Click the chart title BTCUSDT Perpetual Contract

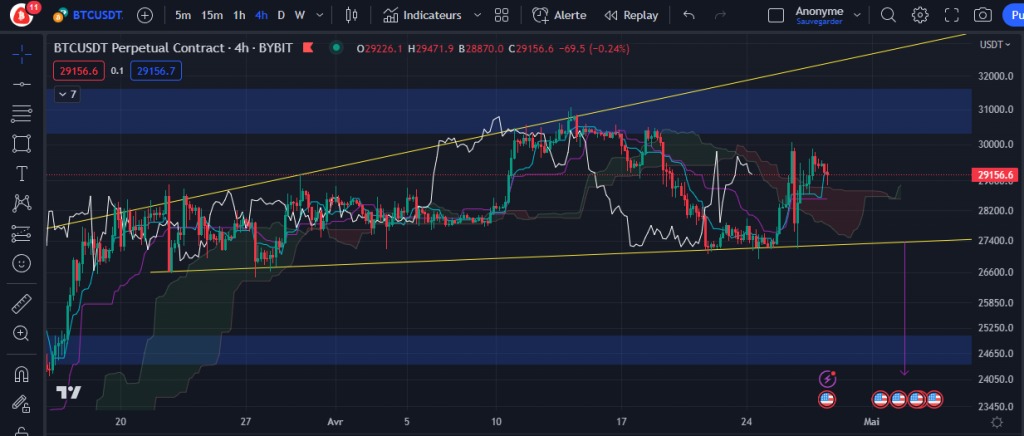[x=136, y=48]
